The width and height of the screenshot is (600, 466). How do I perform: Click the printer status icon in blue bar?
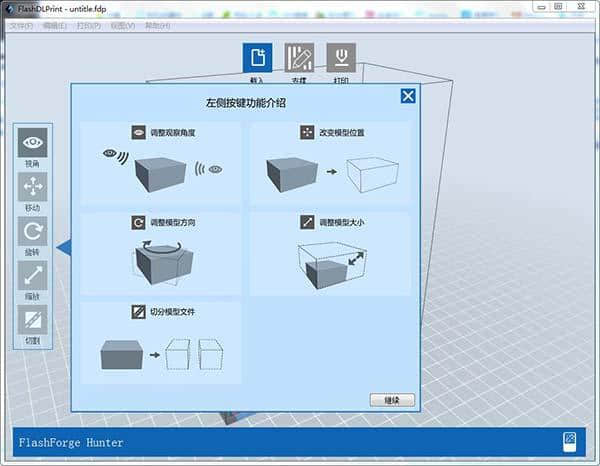(x=569, y=440)
